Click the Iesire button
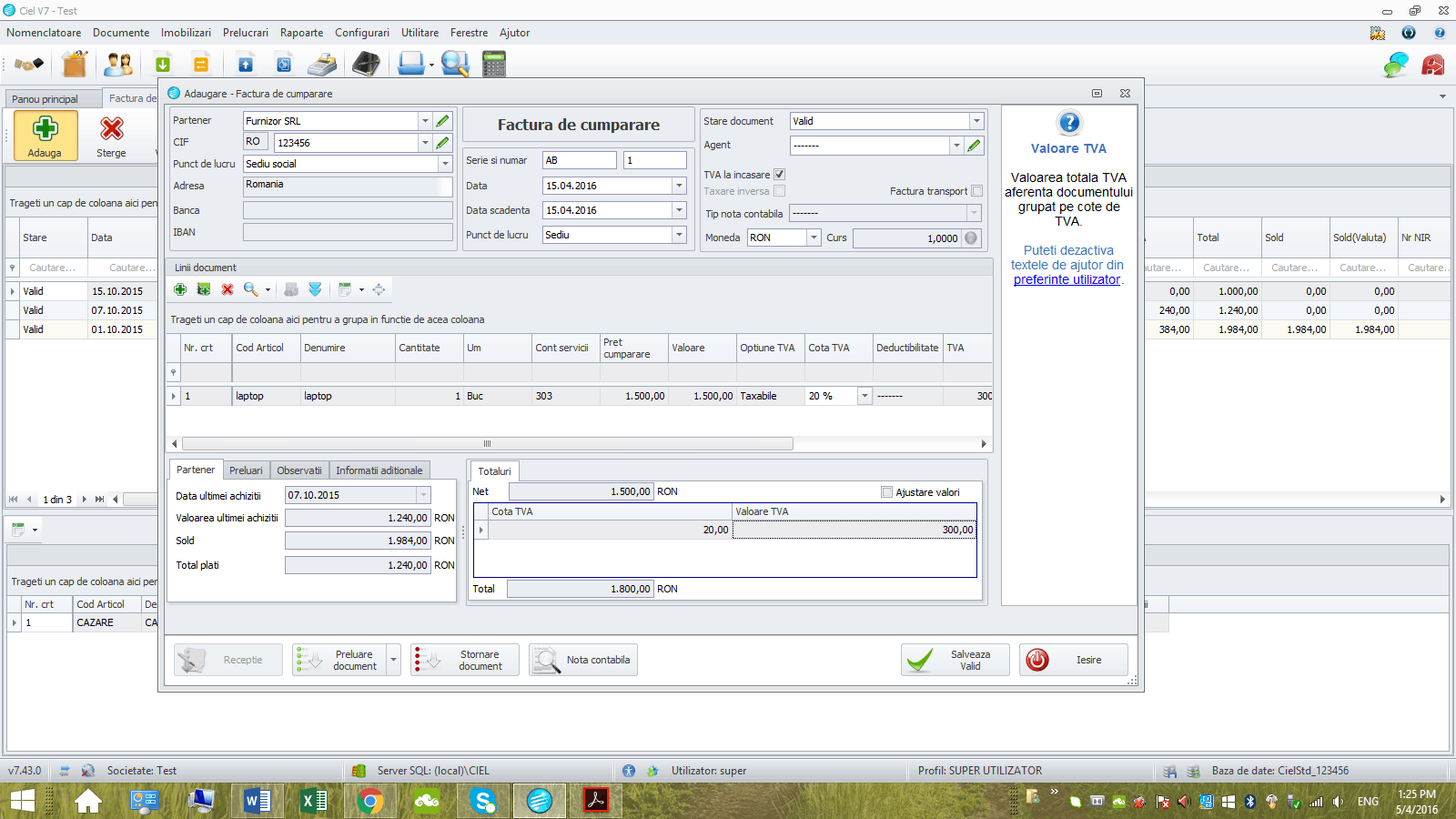 (1074, 660)
